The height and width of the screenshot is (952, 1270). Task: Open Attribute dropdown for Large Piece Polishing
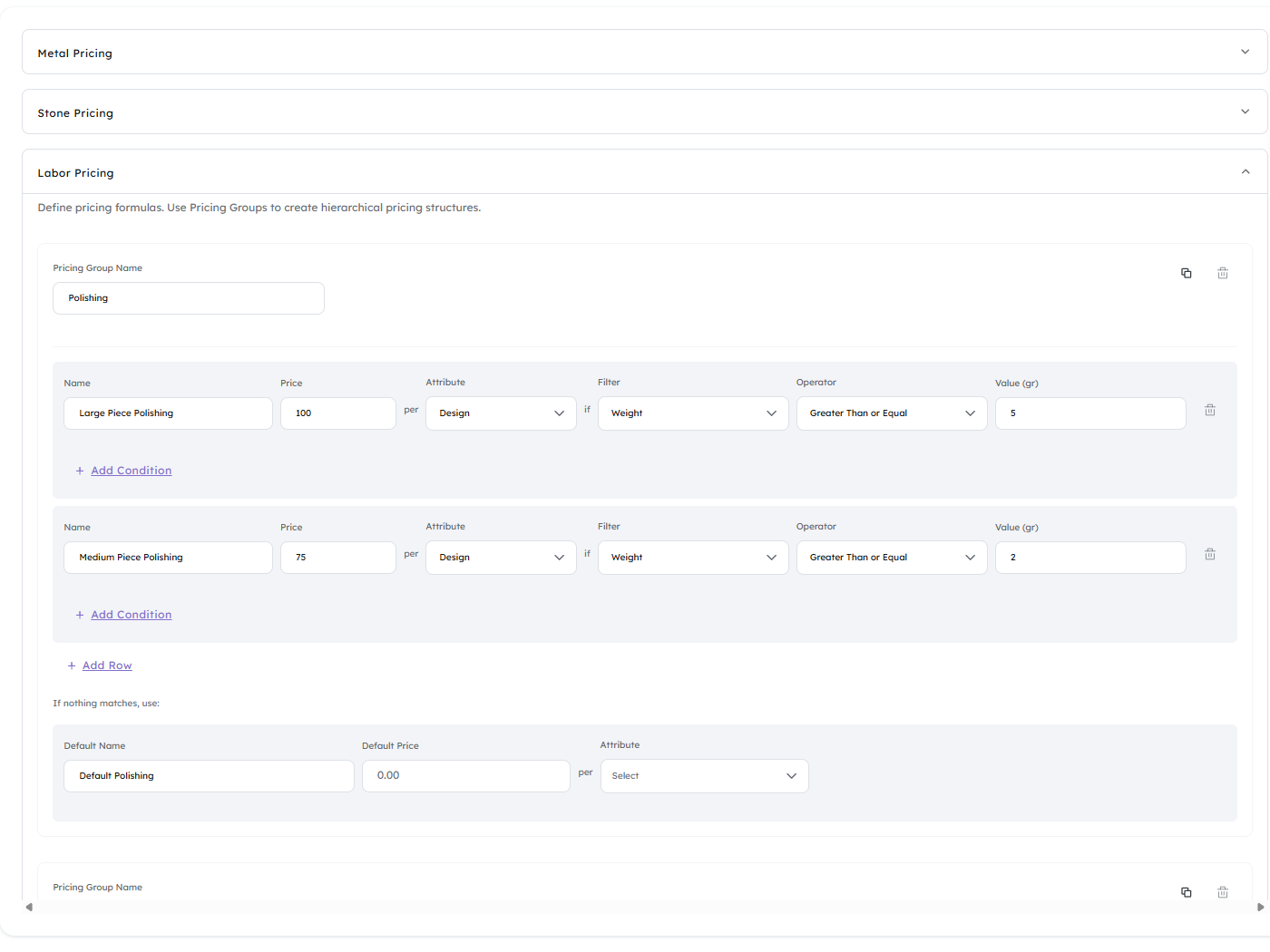pos(501,413)
